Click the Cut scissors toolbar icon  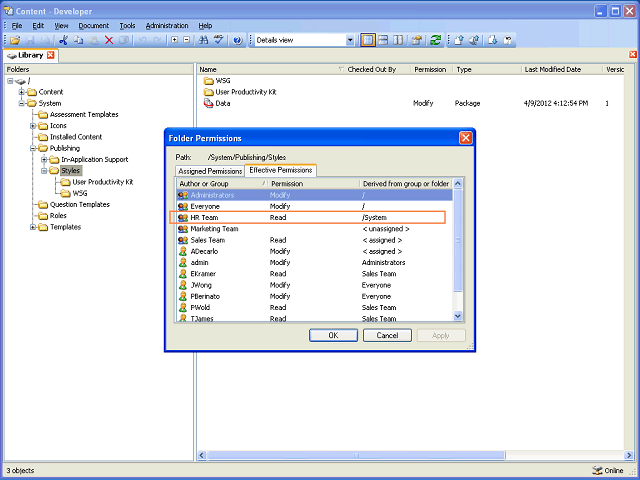63,40
